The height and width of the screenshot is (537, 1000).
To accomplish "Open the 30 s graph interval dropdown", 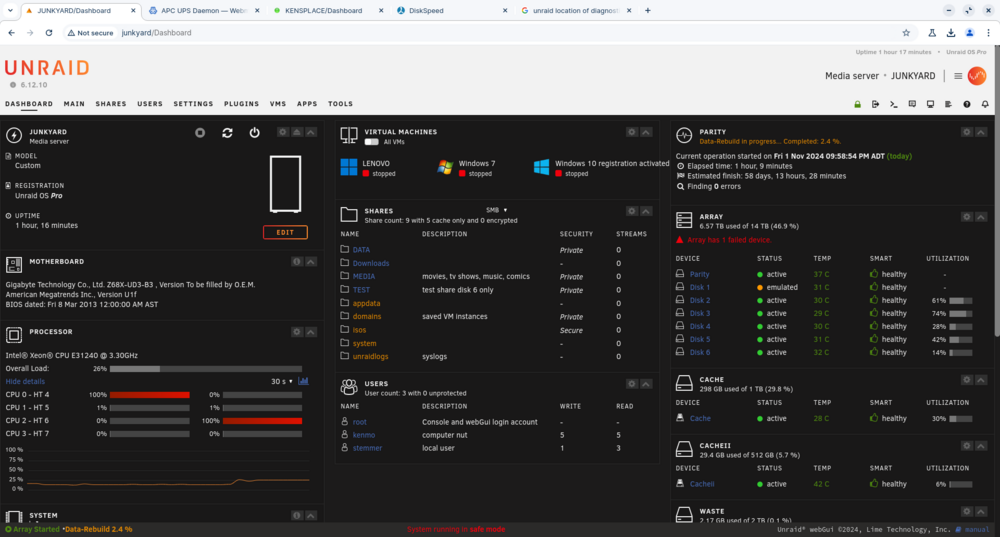I will coord(282,381).
